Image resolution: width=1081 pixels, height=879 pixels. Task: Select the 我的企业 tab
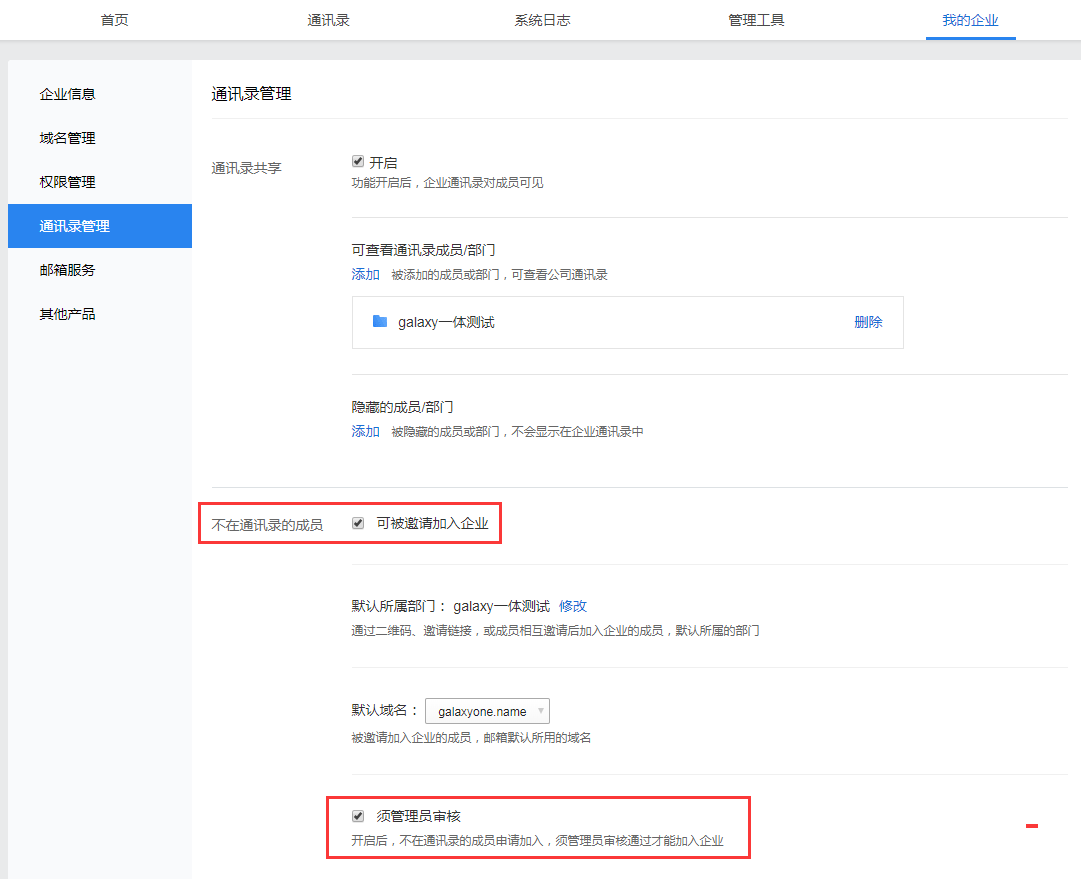click(x=969, y=19)
